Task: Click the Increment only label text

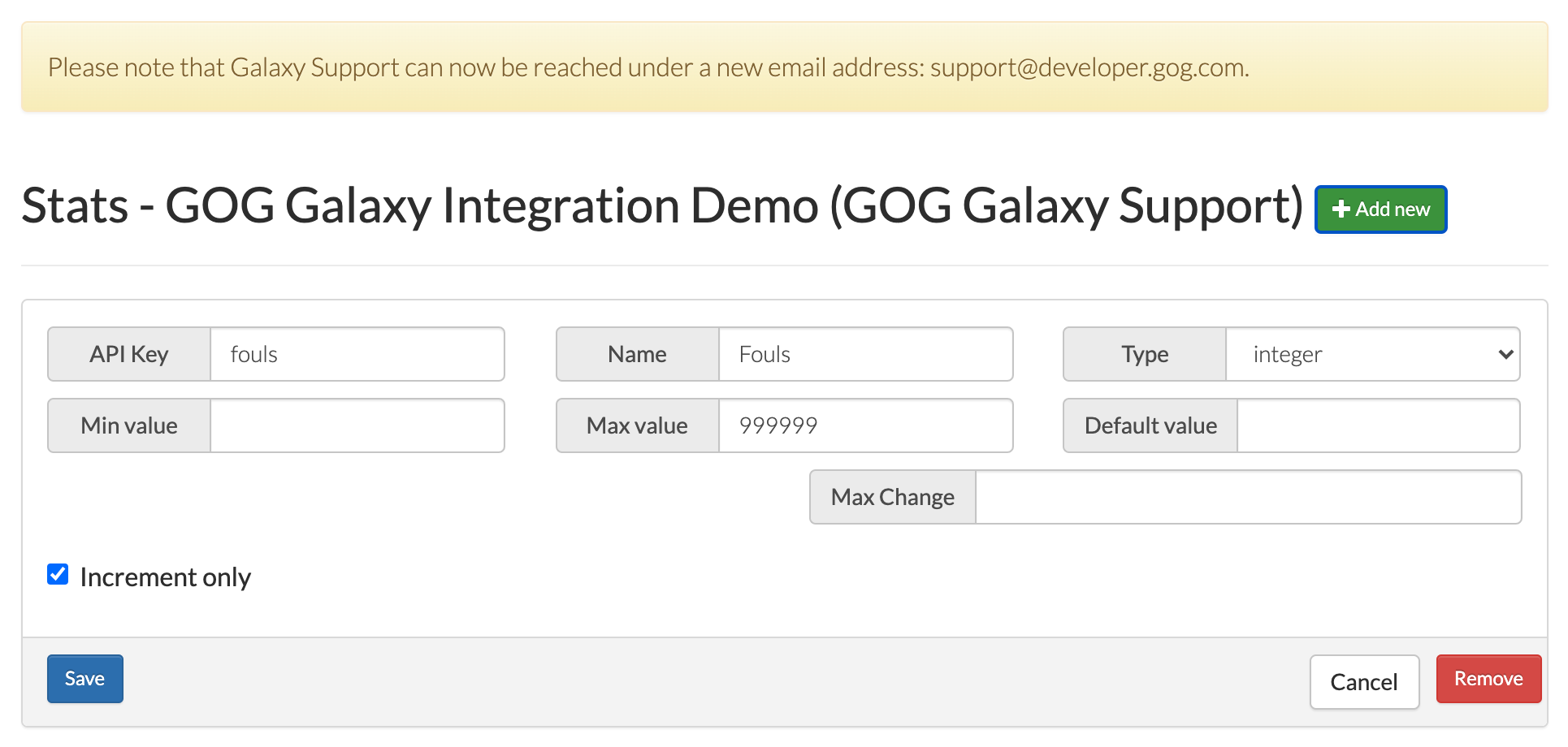Action: click(x=165, y=577)
